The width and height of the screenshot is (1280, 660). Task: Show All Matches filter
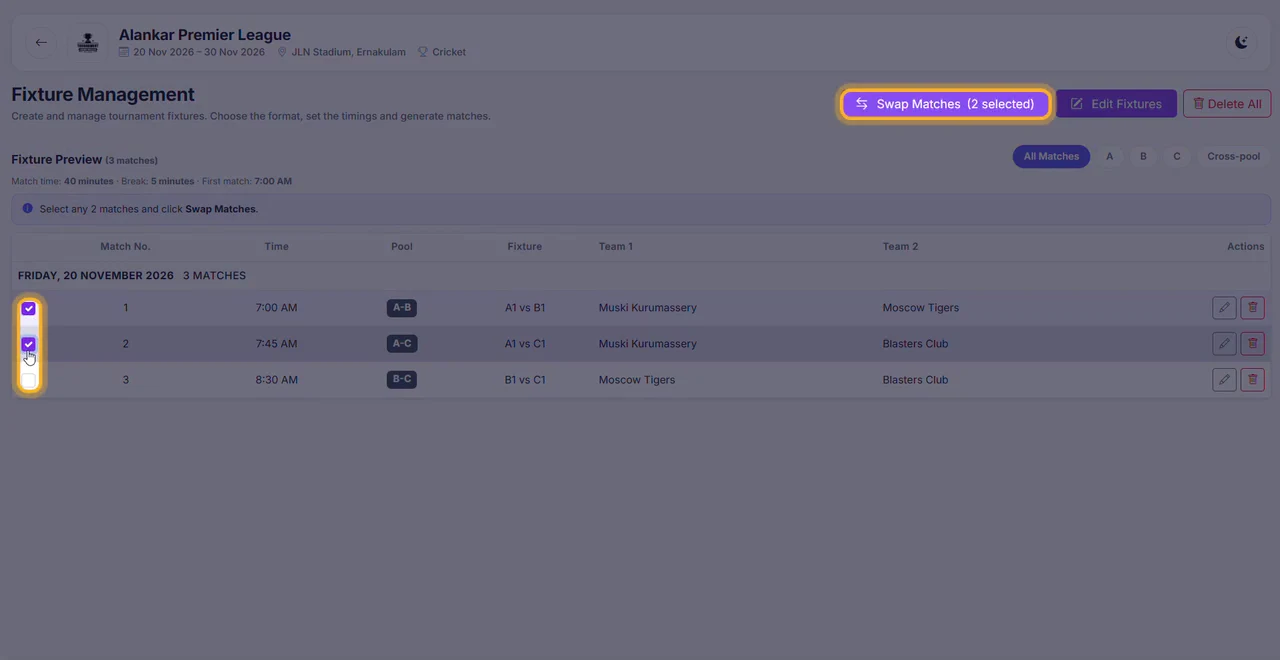[1051, 156]
